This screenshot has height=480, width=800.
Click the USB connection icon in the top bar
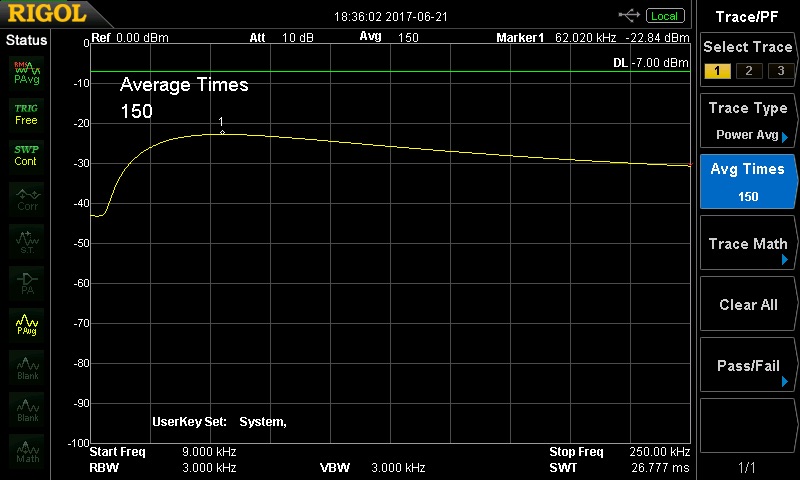point(629,16)
